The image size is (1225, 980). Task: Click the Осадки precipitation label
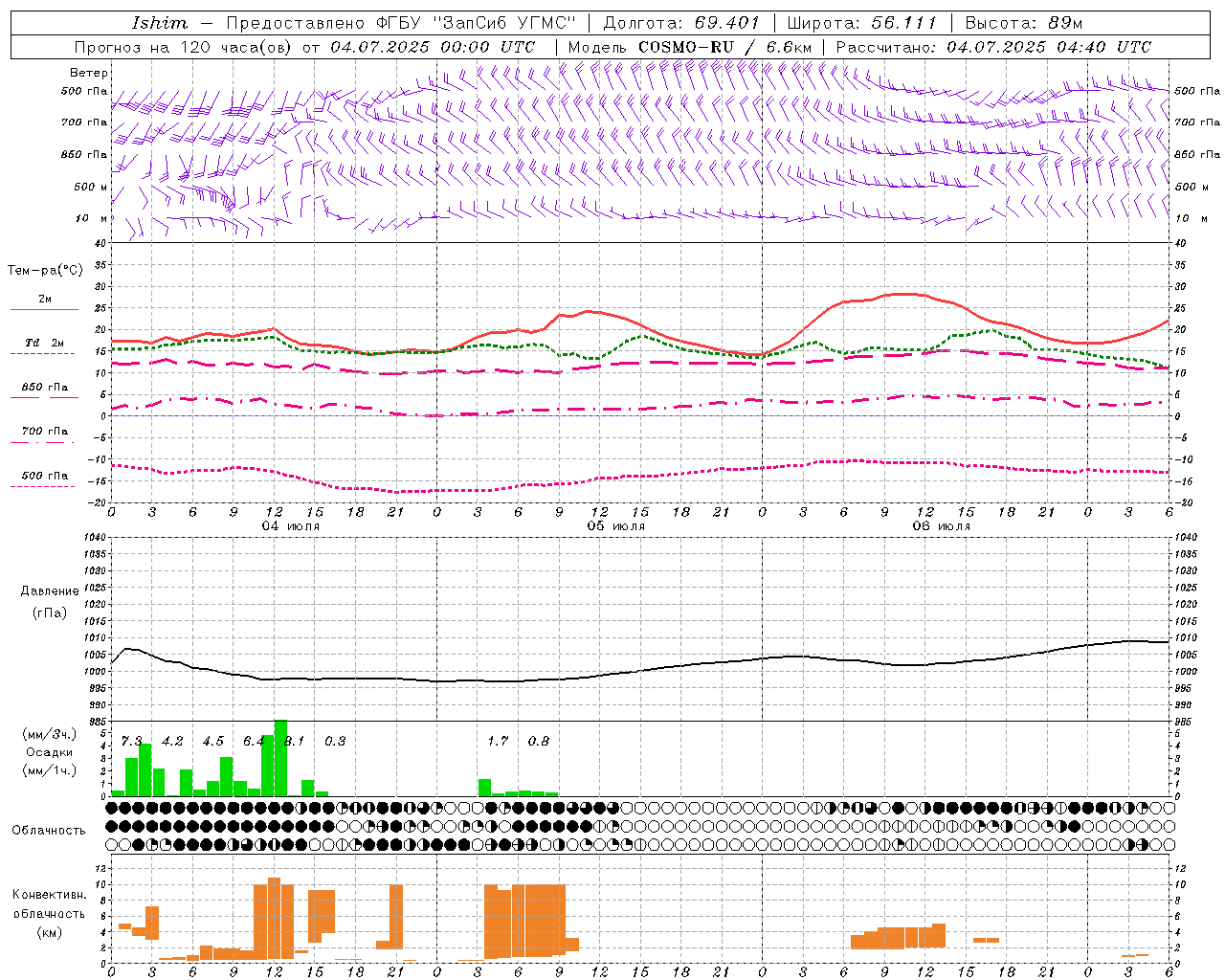pyautogui.click(x=50, y=752)
